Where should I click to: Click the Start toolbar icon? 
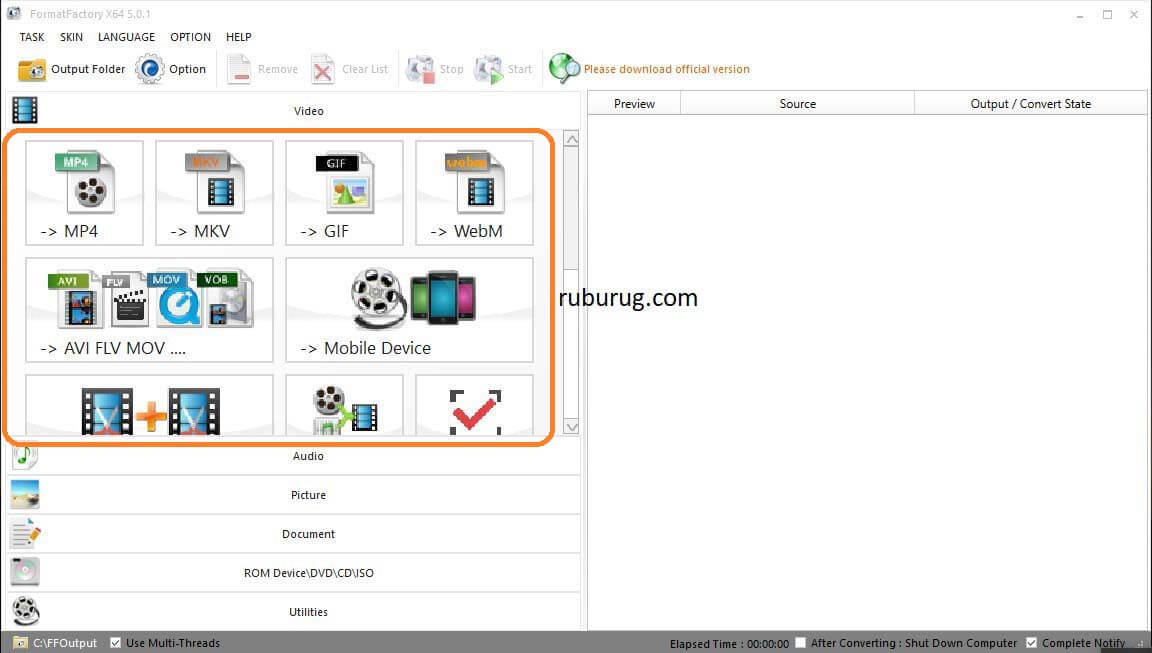489,70
